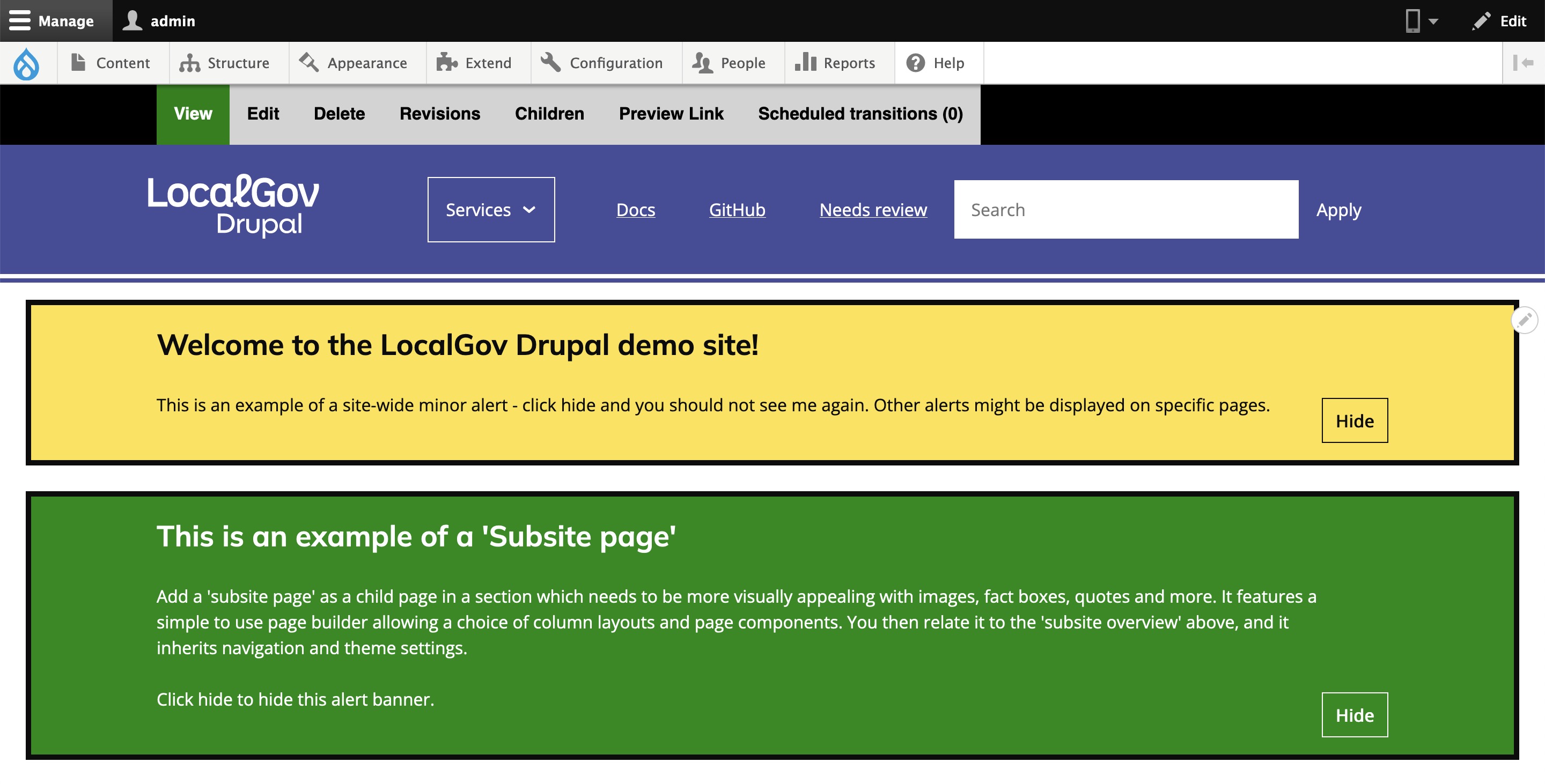Open the Reports admin menu

(835, 63)
